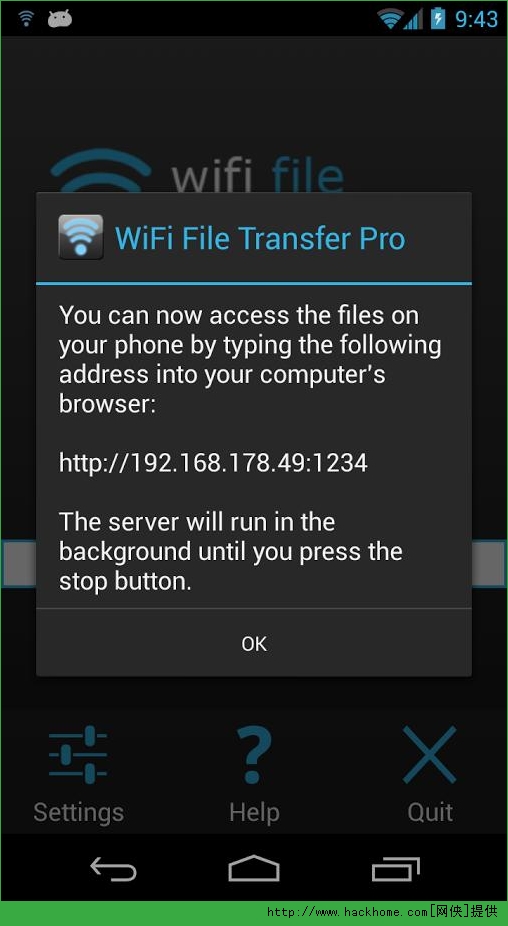Tap the Android Back navigation icon
The width and height of the screenshot is (508, 926).
(x=113, y=869)
